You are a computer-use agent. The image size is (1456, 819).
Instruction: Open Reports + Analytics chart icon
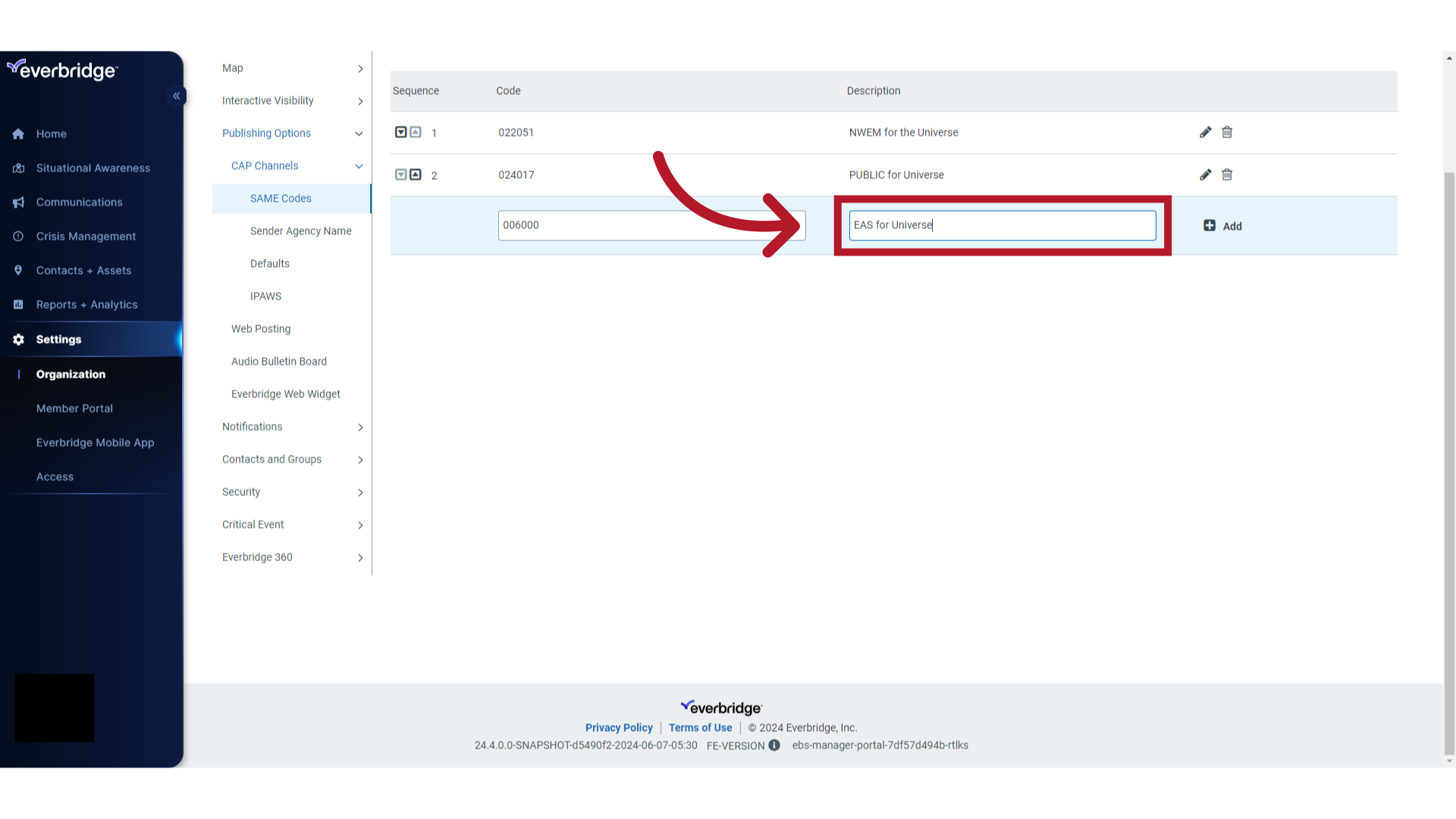[18, 304]
